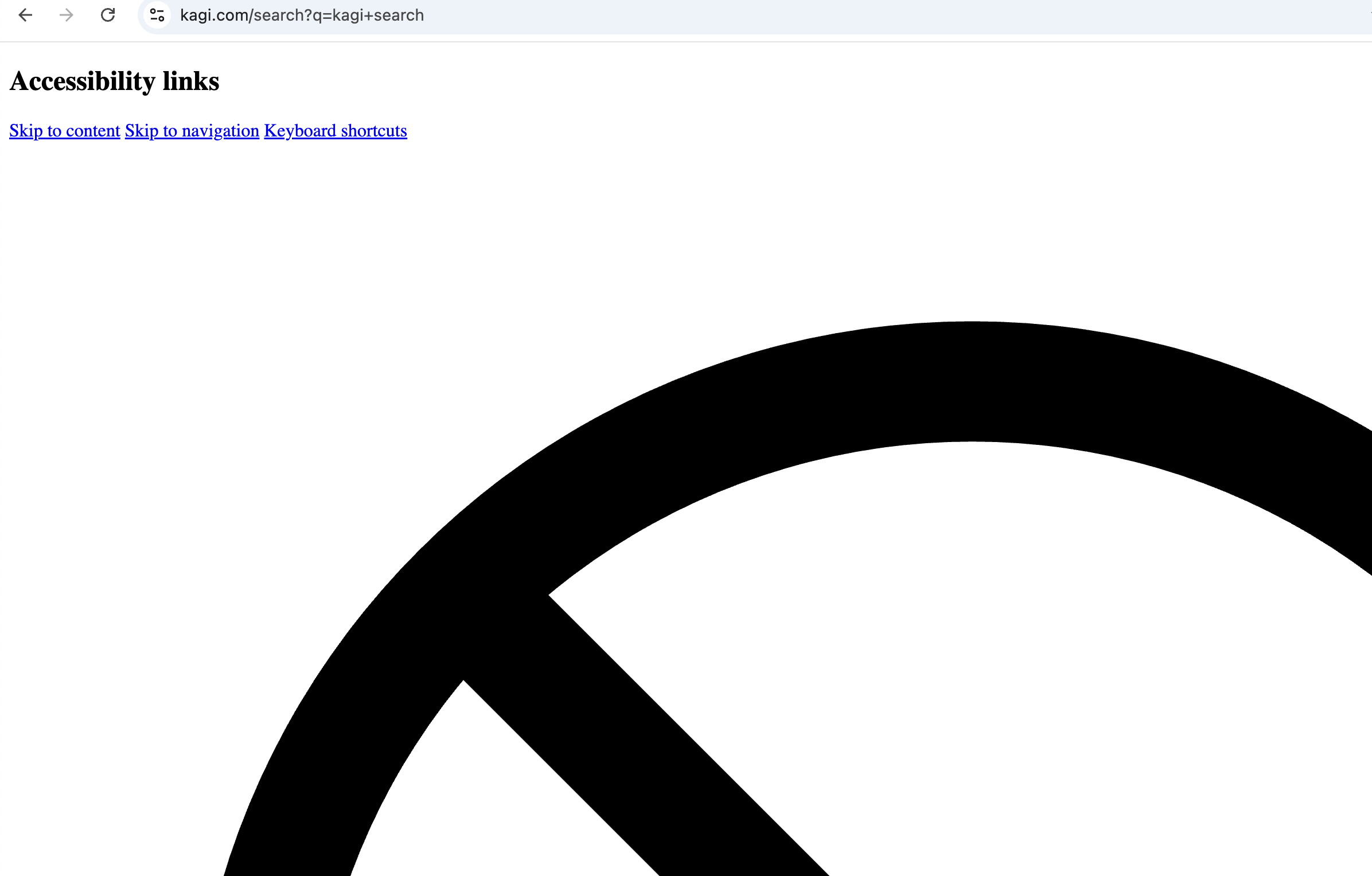Click the q=kagi+search part of the URL
The height and width of the screenshot is (876, 1372).
pyautogui.click(x=368, y=15)
